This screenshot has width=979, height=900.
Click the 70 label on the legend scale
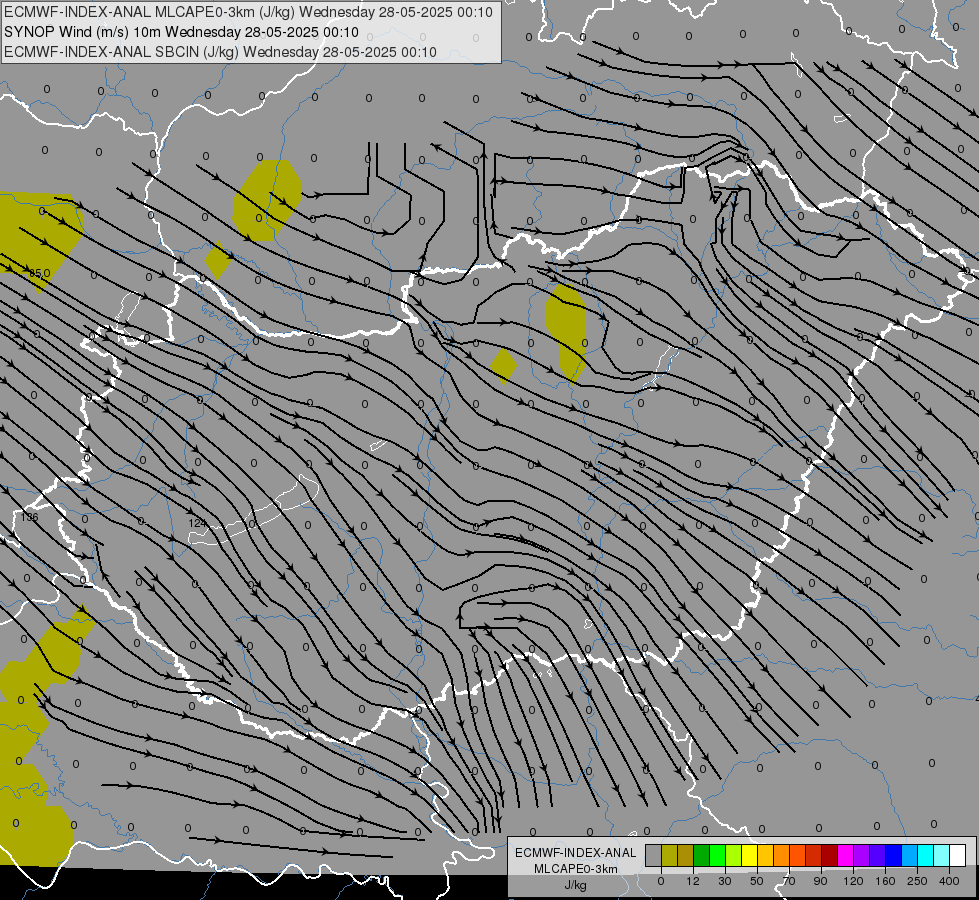[789, 881]
